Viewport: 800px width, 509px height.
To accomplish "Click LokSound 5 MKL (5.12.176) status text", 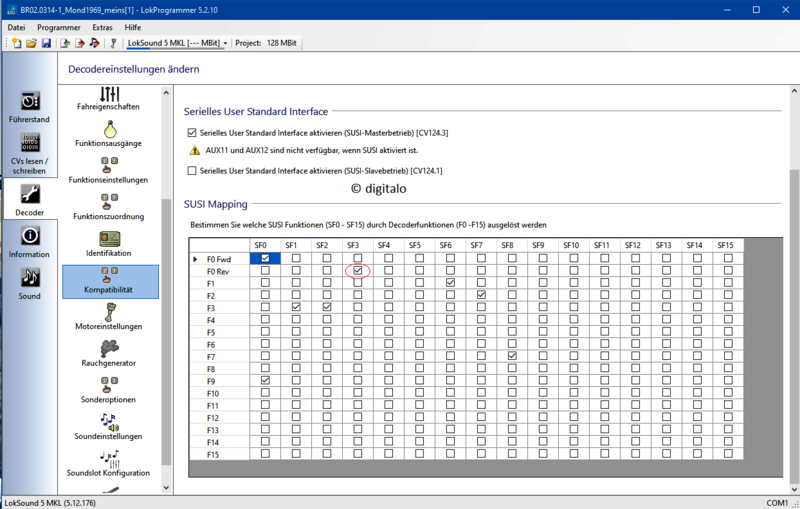I will [x=50, y=503].
